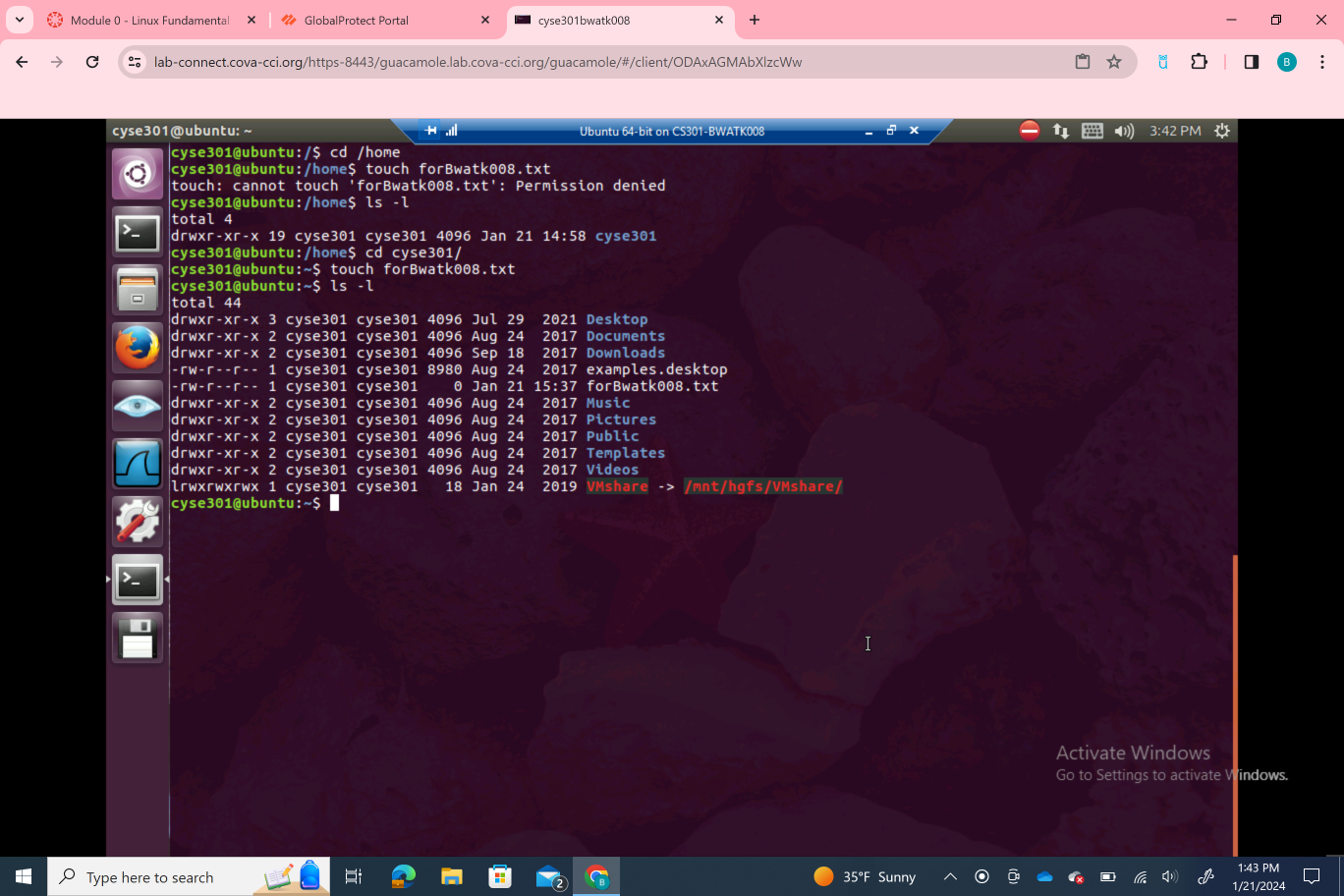Open the Ubuntu Dash search launcher

click(138, 175)
